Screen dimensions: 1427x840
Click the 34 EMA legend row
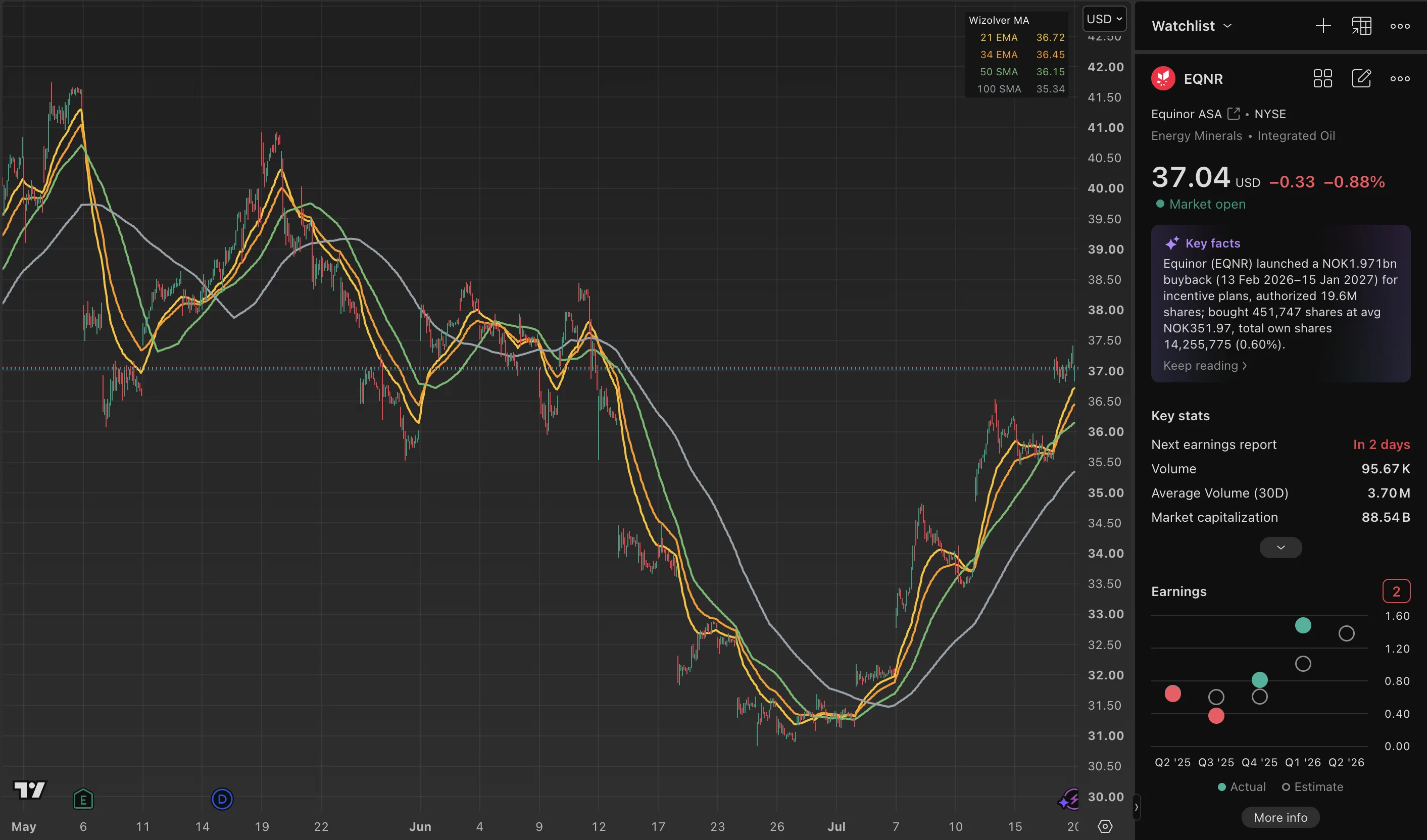coord(1022,55)
